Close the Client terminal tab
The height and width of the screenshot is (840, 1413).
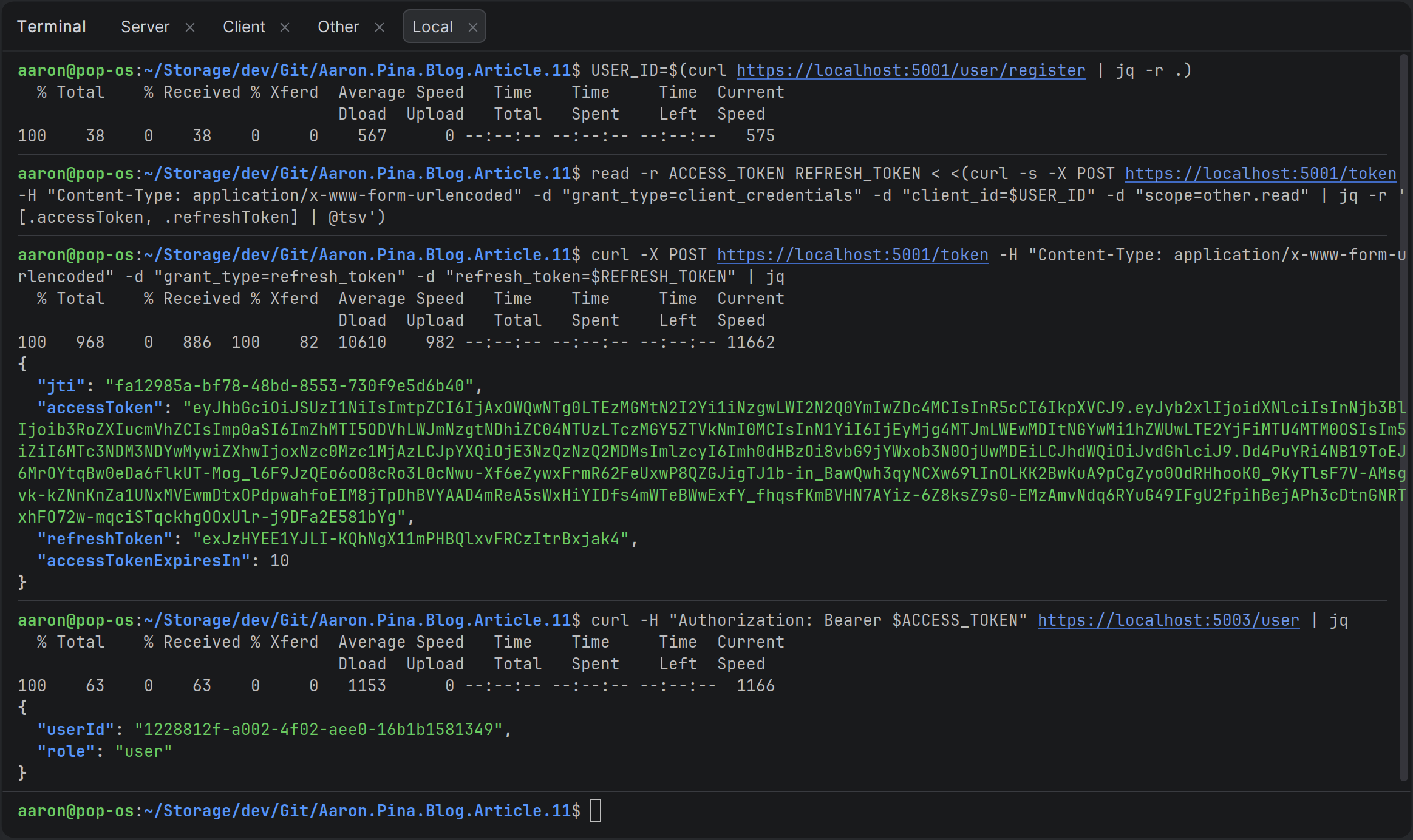(x=285, y=27)
